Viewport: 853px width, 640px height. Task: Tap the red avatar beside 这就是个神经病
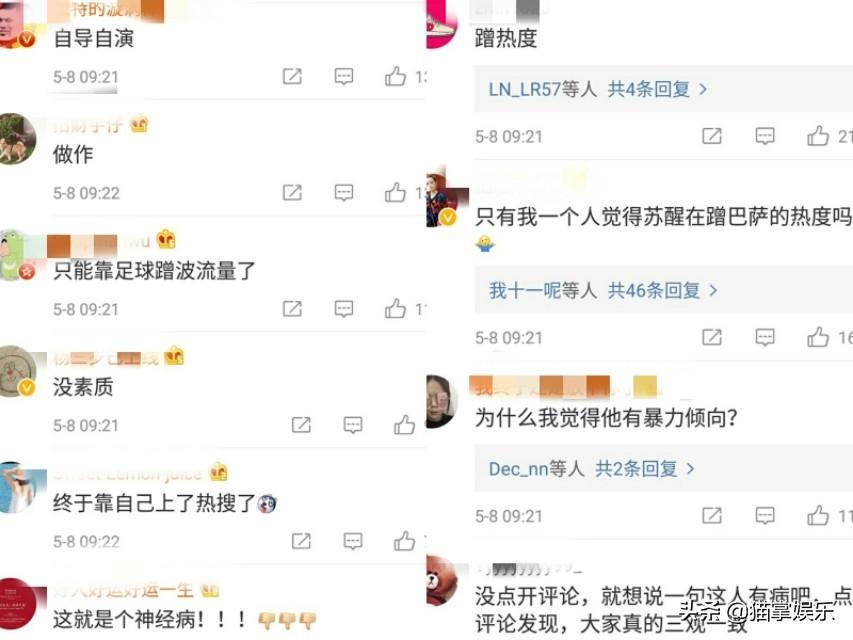click(18, 604)
